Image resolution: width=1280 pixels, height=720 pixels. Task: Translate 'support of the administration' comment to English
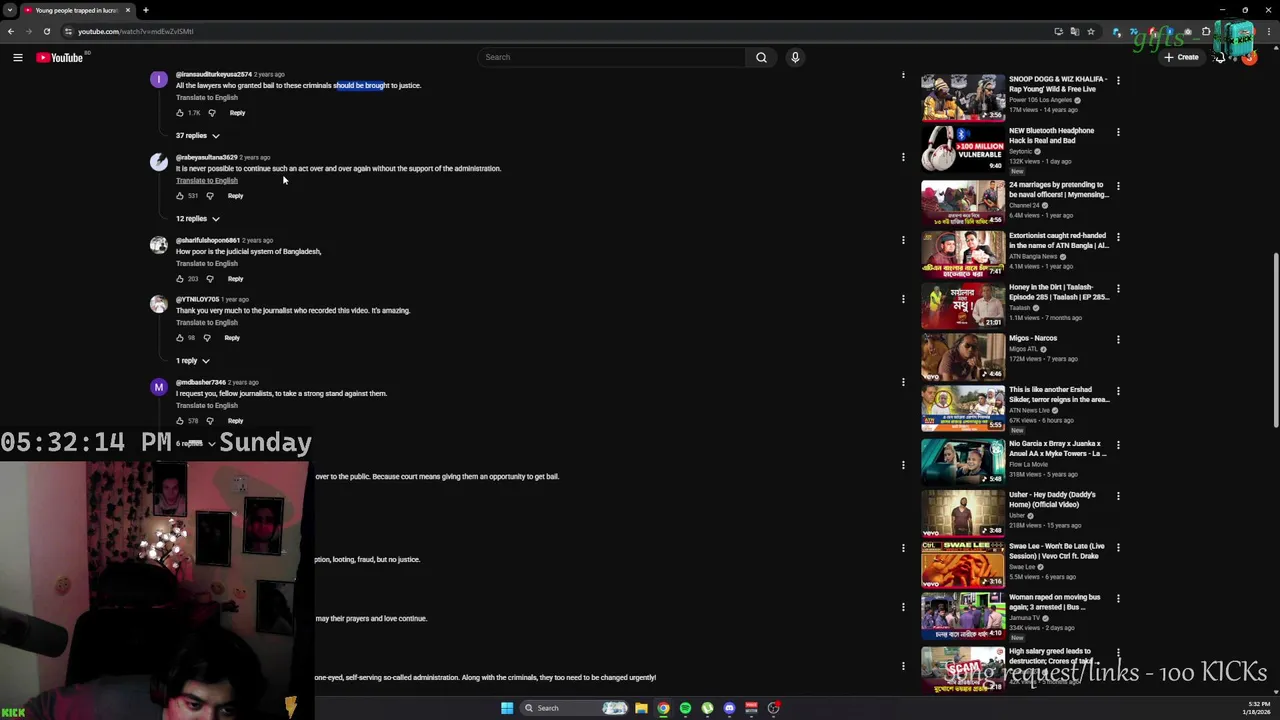click(207, 180)
